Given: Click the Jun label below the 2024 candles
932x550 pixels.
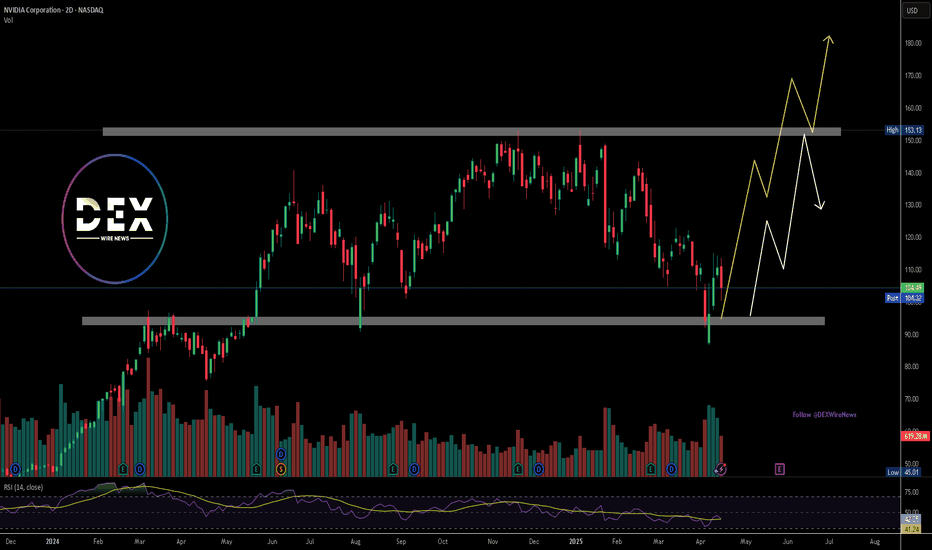Looking at the screenshot, I should [272, 542].
